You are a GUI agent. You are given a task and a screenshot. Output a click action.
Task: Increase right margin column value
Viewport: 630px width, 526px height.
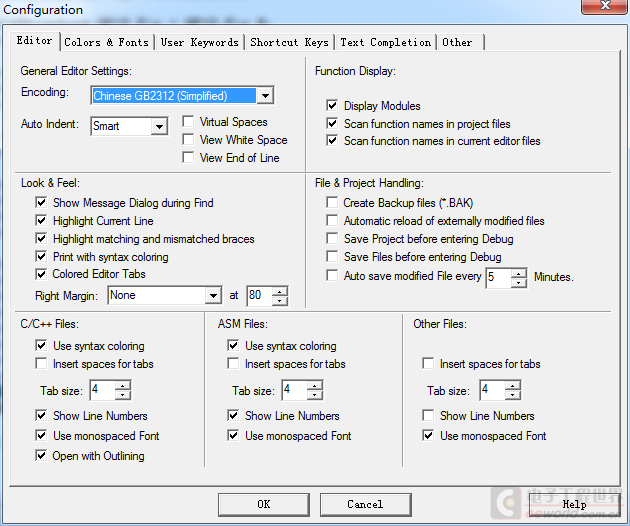click(x=280, y=291)
